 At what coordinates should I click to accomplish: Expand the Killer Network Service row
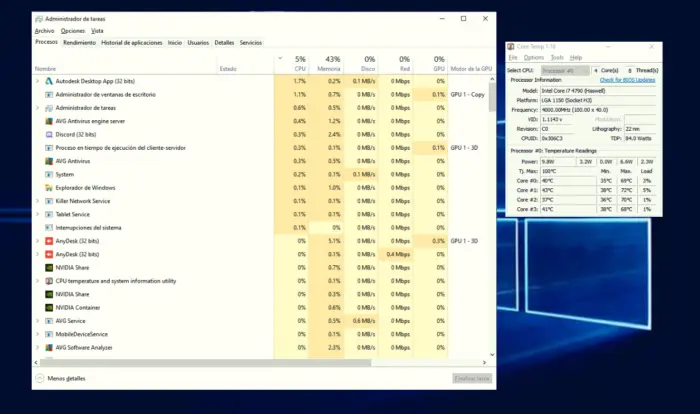[38, 201]
